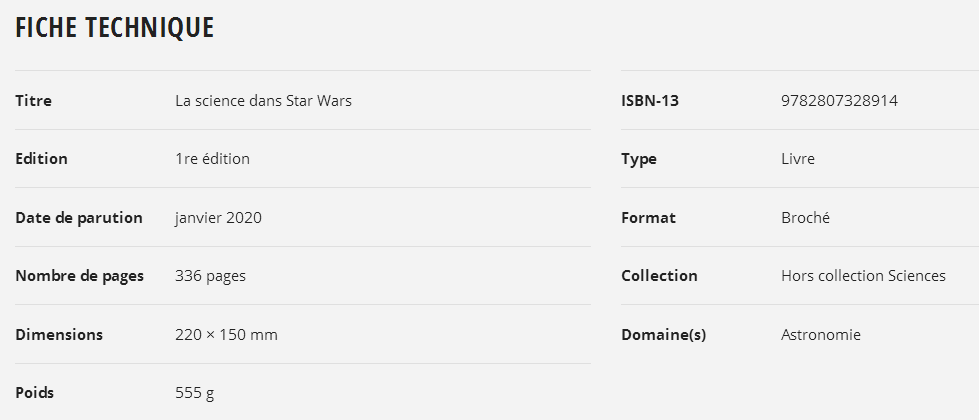This screenshot has width=979, height=420.
Task: Click the 220 × 150 mm value
Action: click(226, 335)
